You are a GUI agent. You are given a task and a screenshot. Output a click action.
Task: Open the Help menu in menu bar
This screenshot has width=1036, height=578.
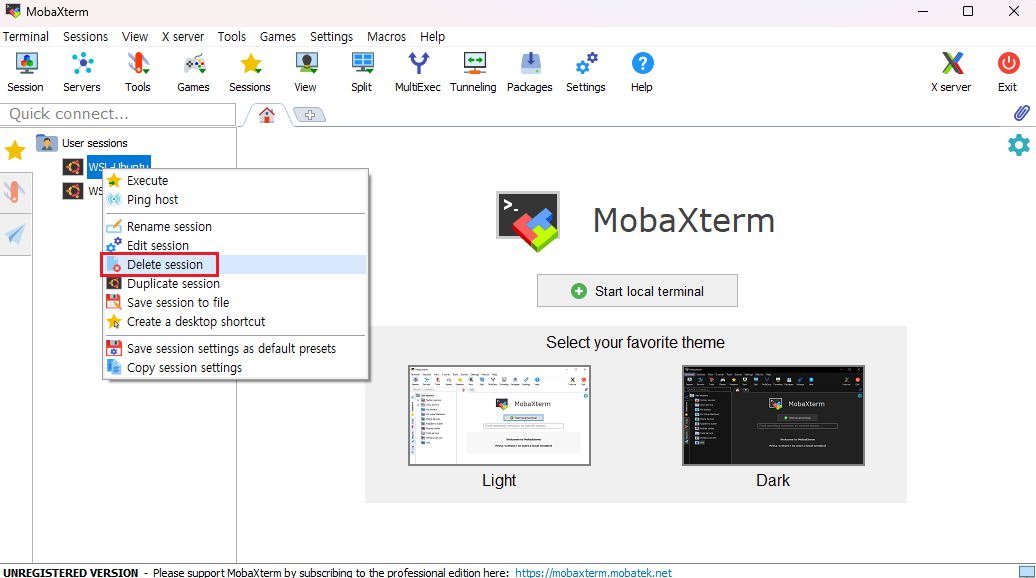[x=433, y=36]
